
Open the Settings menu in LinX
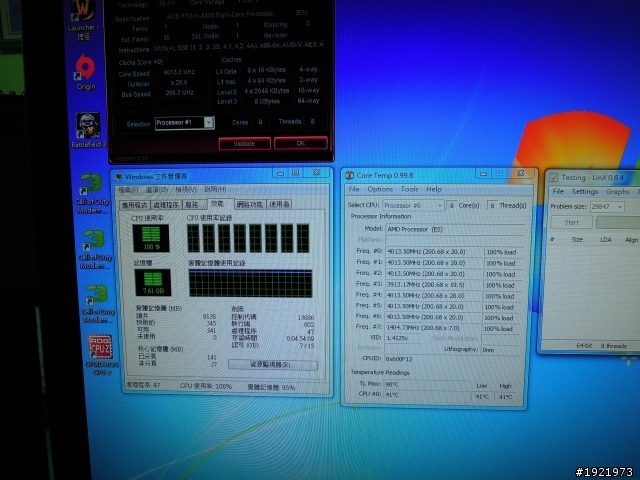pyautogui.click(x=584, y=191)
